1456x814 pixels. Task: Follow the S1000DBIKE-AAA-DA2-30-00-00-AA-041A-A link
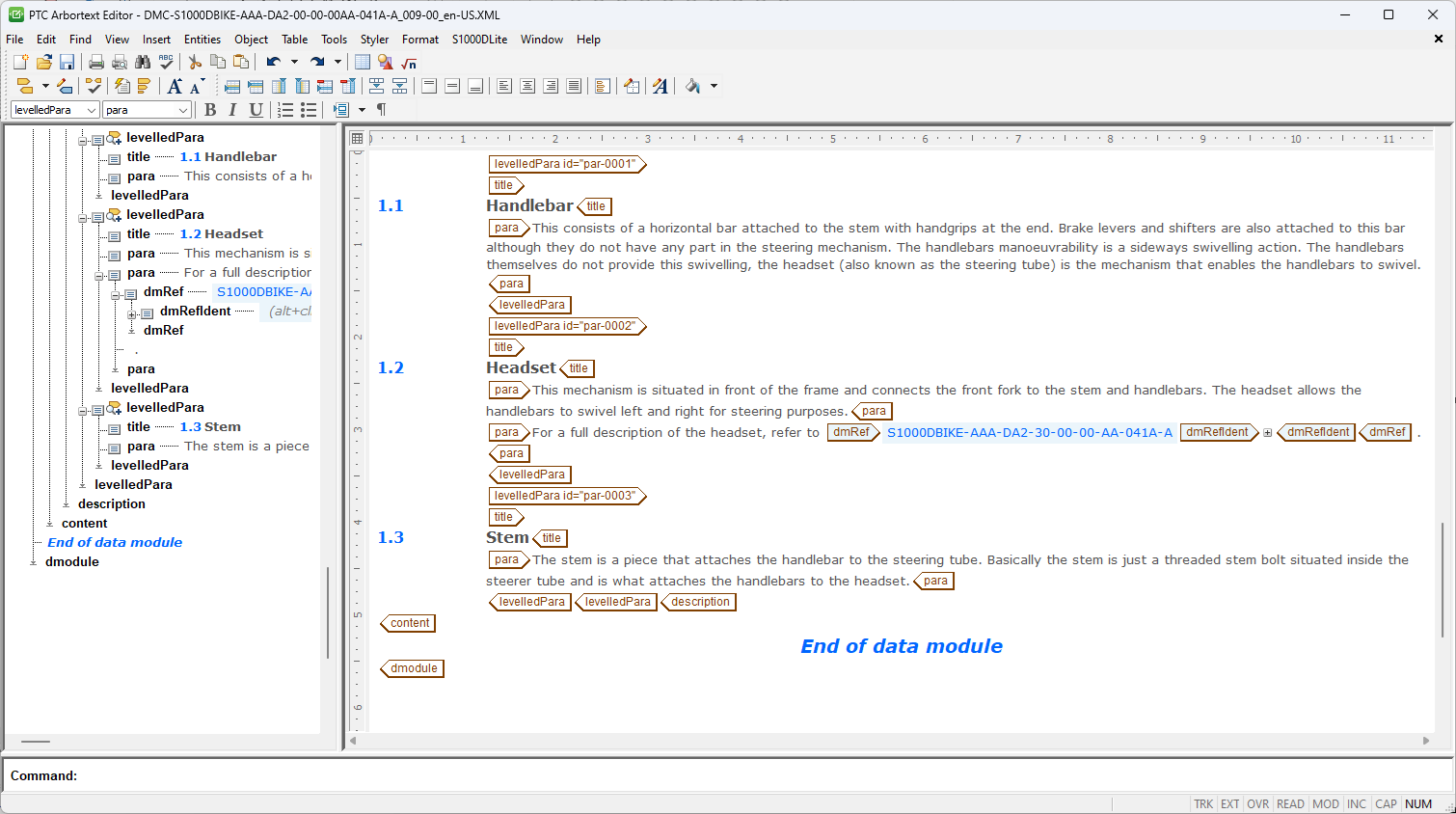coord(1030,432)
